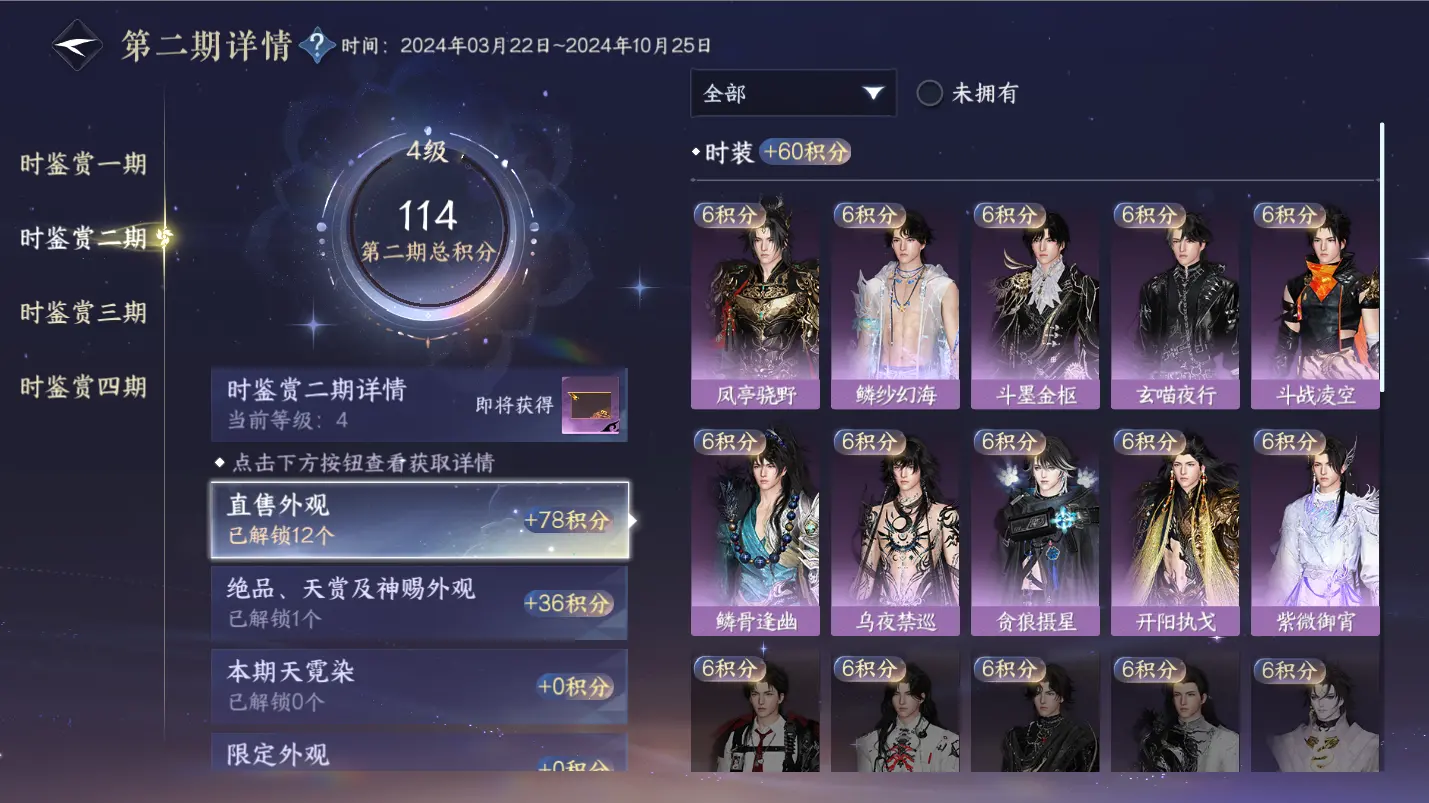Click the outfit list vertical scrollbar

coord(1383,257)
